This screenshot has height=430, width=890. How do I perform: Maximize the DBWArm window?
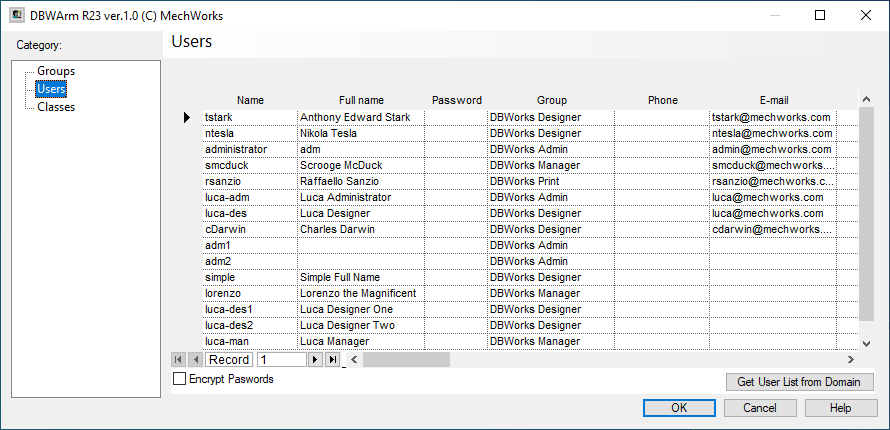[820, 15]
